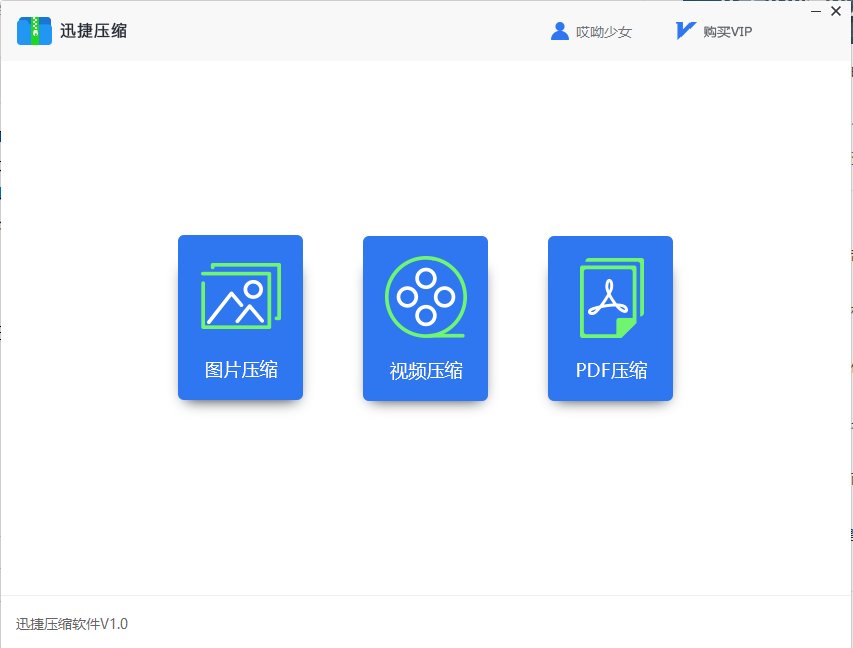This screenshot has height=648, width=853.
Task: Click the PDF document icon on the PDF压缩 card
Action: [610, 299]
